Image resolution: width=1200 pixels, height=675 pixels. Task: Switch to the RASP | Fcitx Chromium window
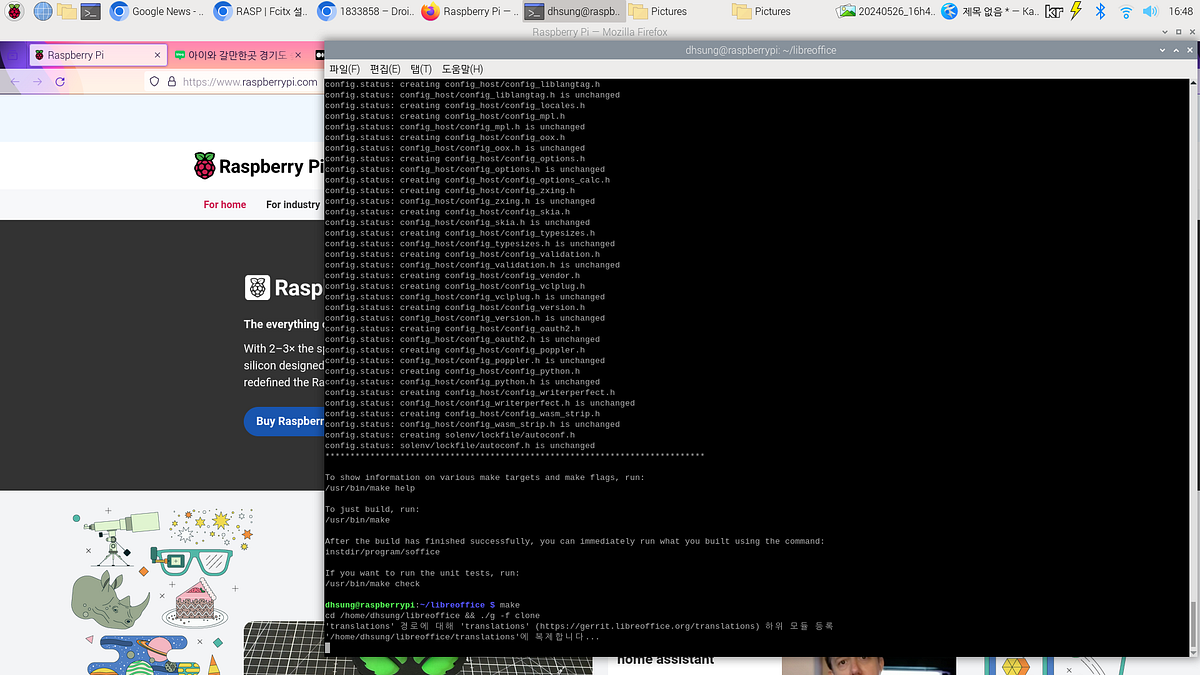(x=262, y=12)
